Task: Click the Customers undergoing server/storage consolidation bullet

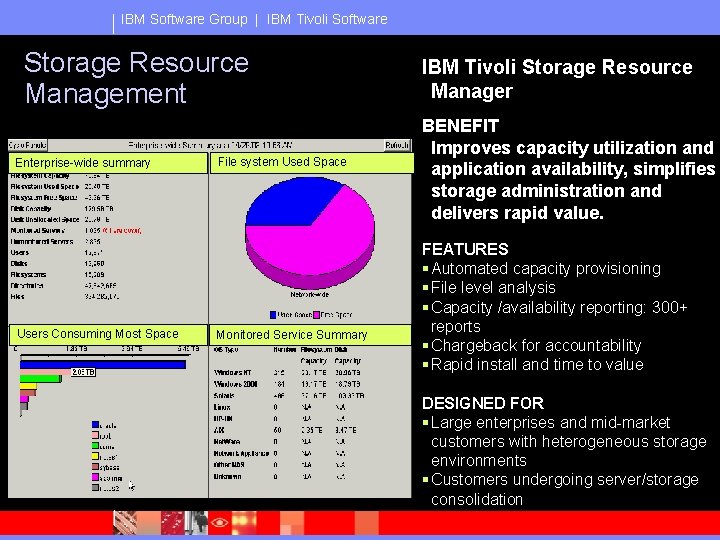Action: [x=561, y=489]
